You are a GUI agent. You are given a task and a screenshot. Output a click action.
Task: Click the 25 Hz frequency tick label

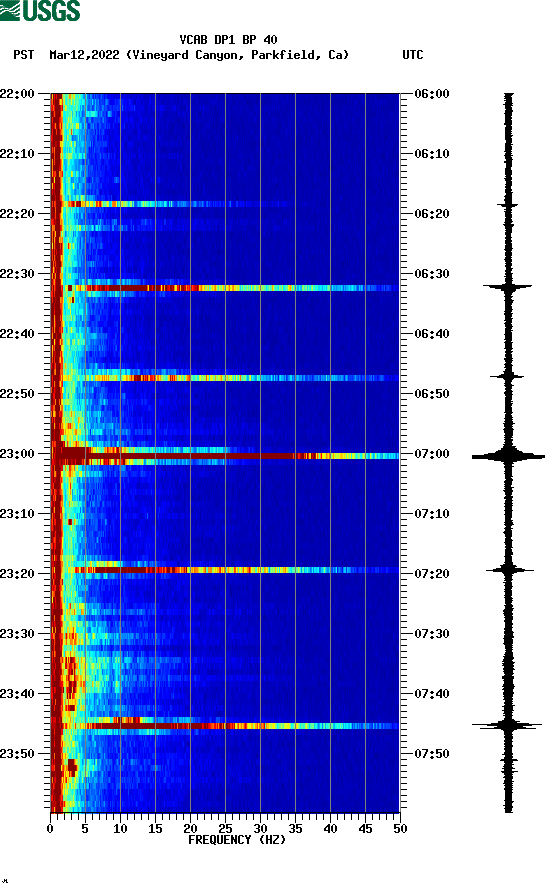(225, 829)
